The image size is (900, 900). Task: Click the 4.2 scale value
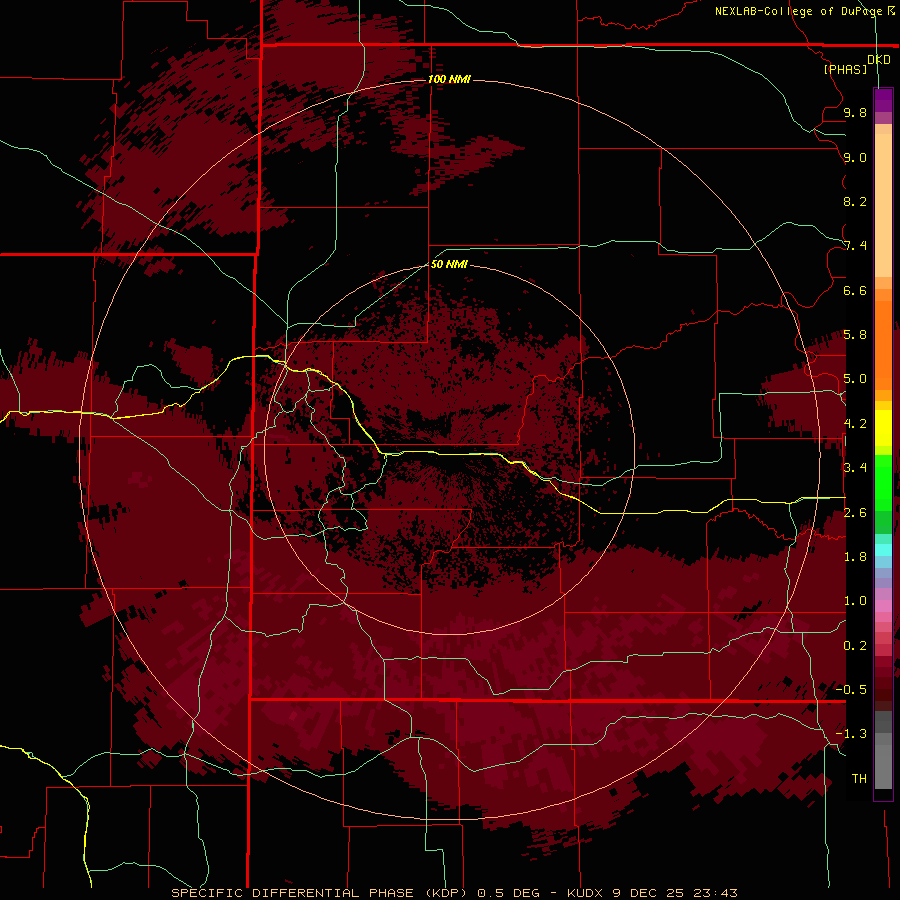point(855,424)
